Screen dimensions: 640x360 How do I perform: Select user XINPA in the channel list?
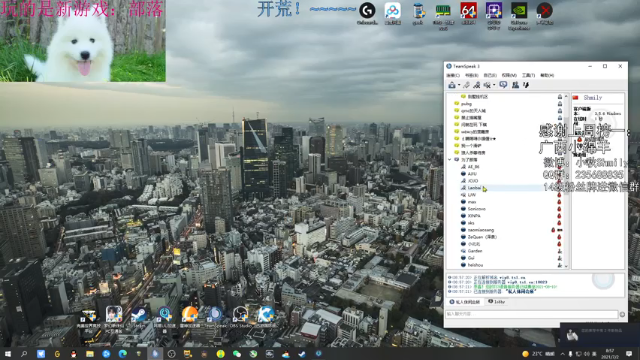click(474, 216)
